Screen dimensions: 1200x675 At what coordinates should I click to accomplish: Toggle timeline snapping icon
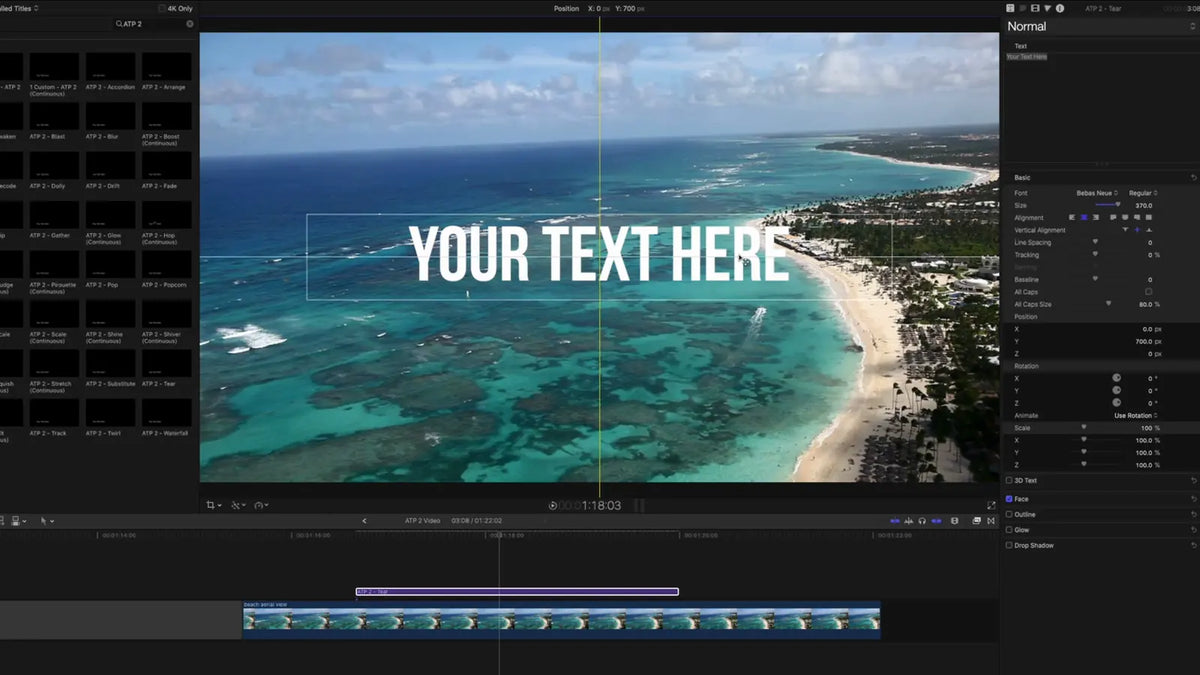[937, 521]
